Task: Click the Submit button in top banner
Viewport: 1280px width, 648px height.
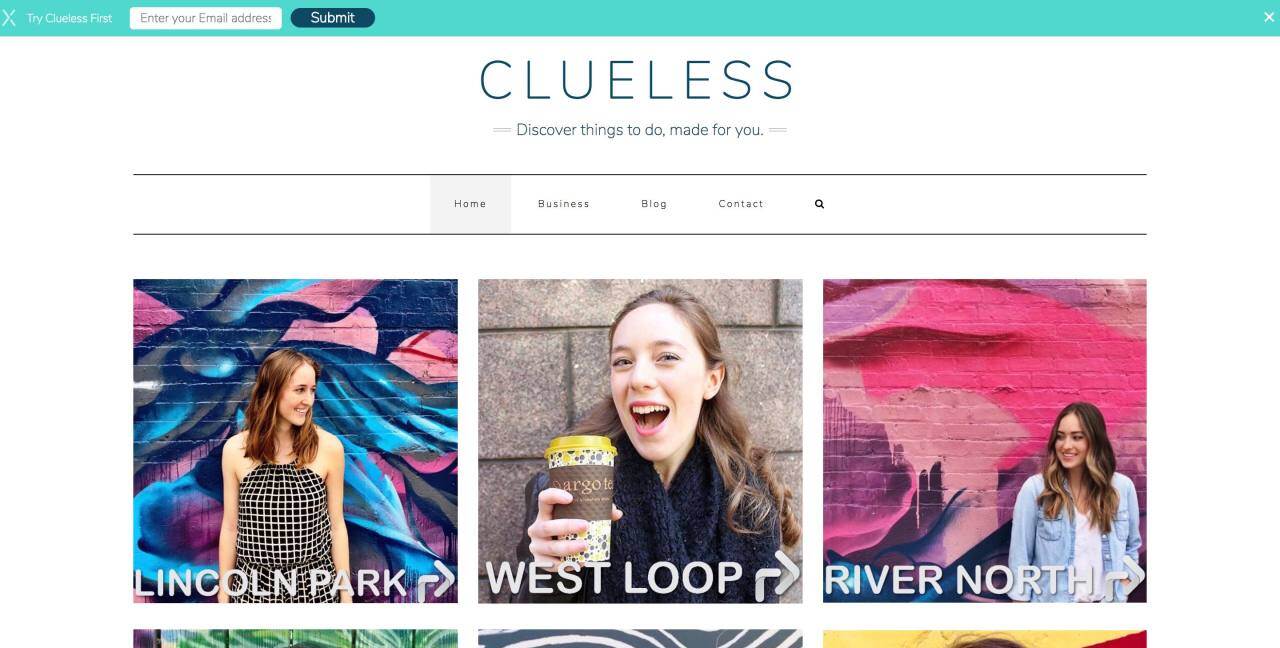Action: pyautogui.click(x=333, y=18)
